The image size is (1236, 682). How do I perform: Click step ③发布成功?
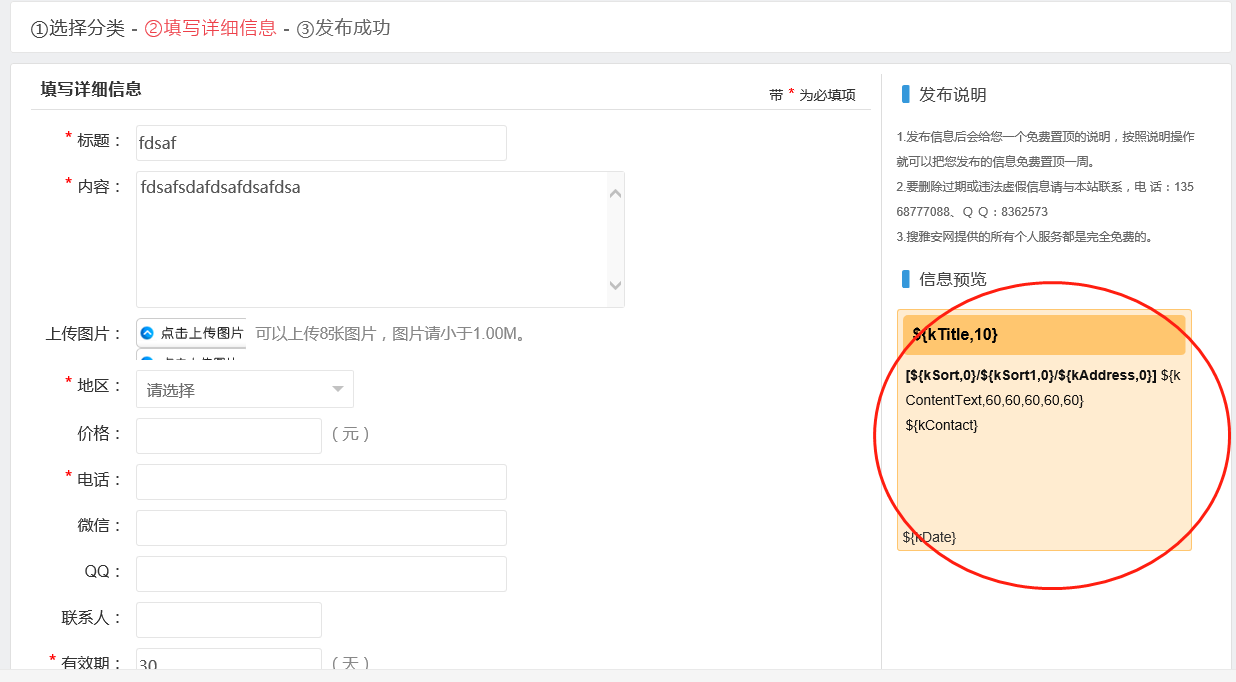tap(343, 28)
